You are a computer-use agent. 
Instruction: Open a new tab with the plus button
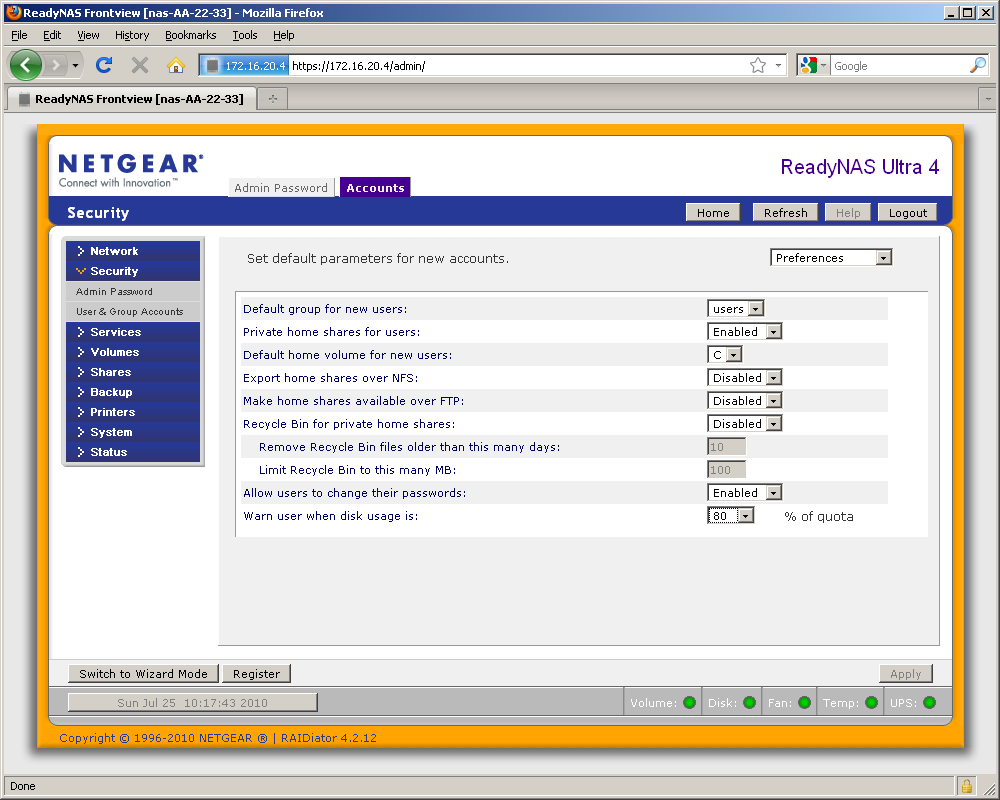pyautogui.click(x=273, y=98)
